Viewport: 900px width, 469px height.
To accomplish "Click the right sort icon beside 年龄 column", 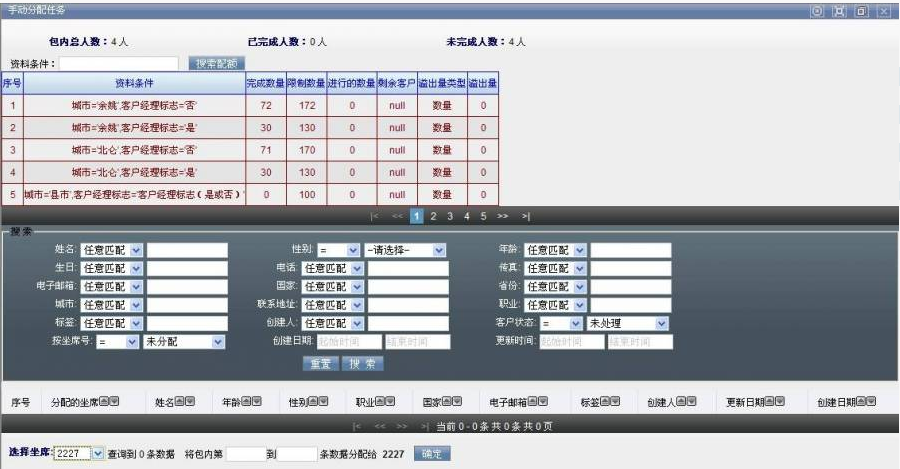I will click(255, 402).
